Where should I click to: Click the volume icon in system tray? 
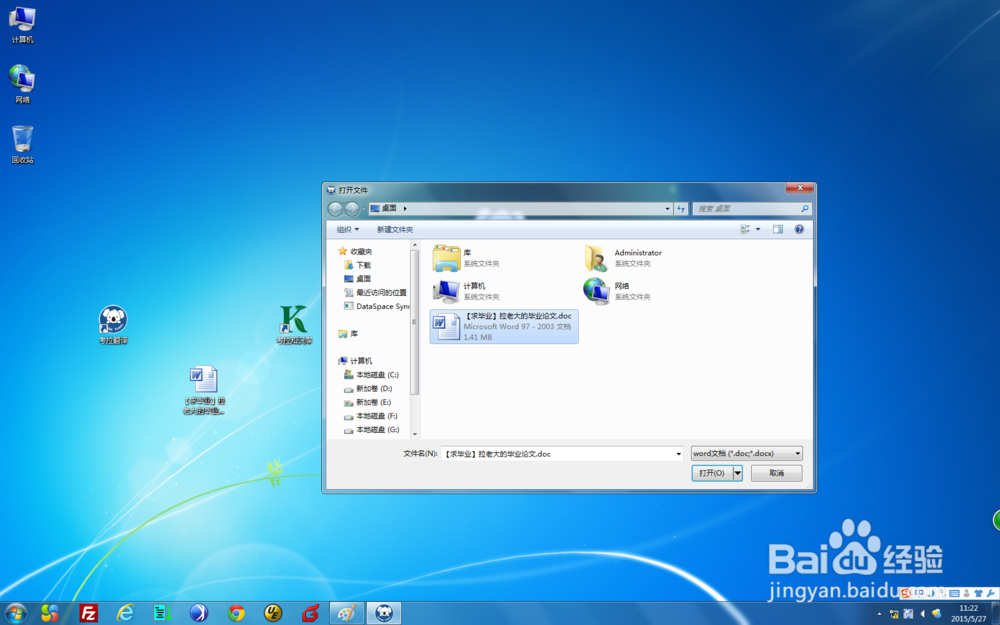(922, 614)
